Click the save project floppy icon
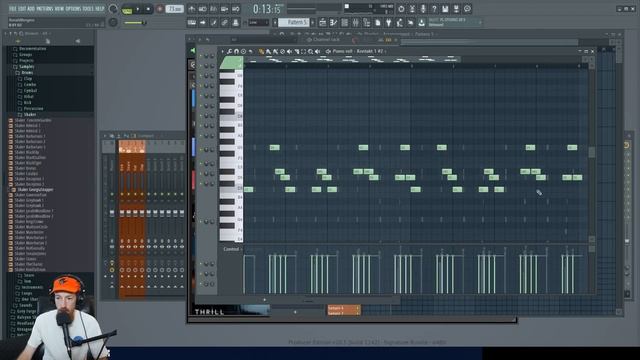 pyautogui.click(x=445, y=9)
